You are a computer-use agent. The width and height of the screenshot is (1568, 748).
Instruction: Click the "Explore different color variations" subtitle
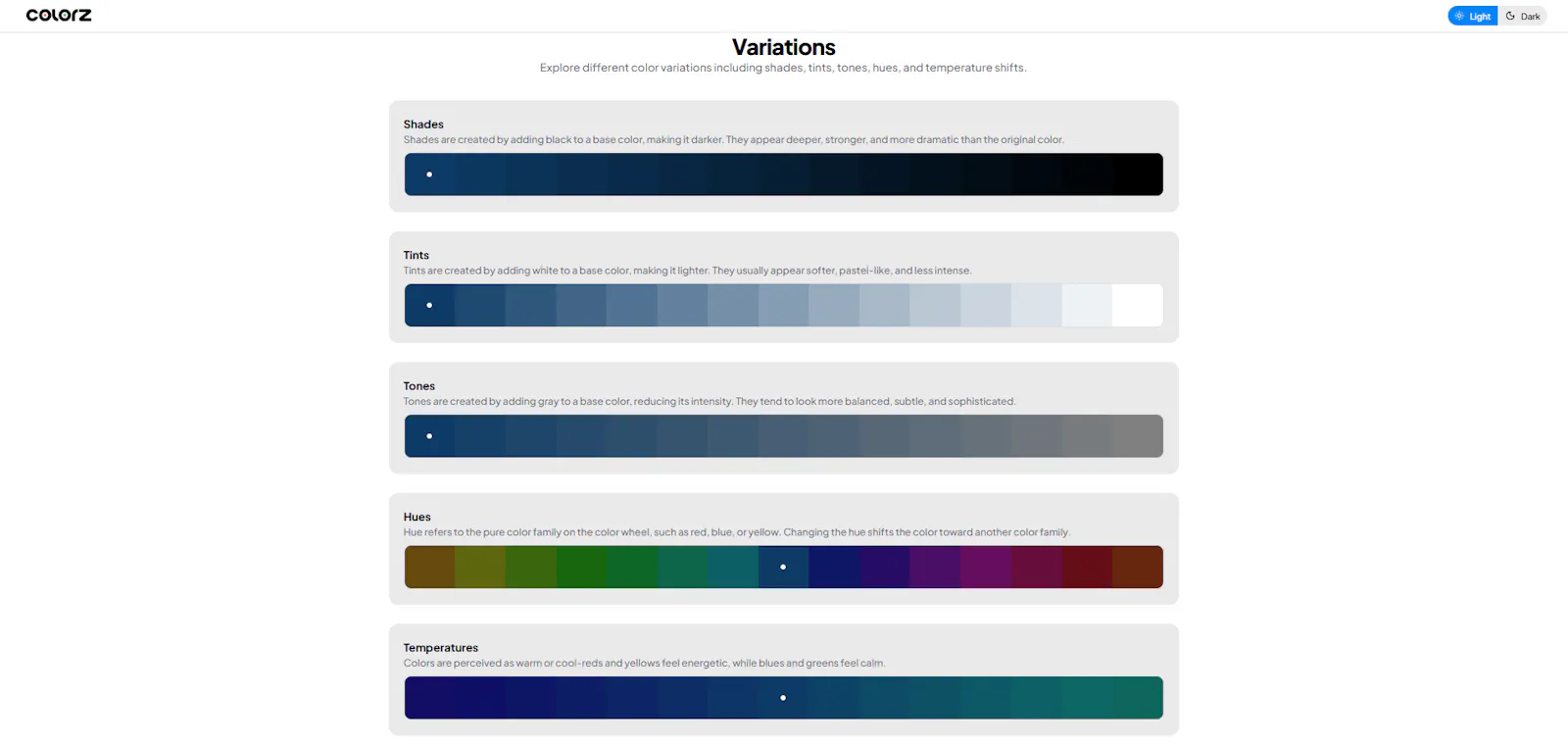click(783, 68)
